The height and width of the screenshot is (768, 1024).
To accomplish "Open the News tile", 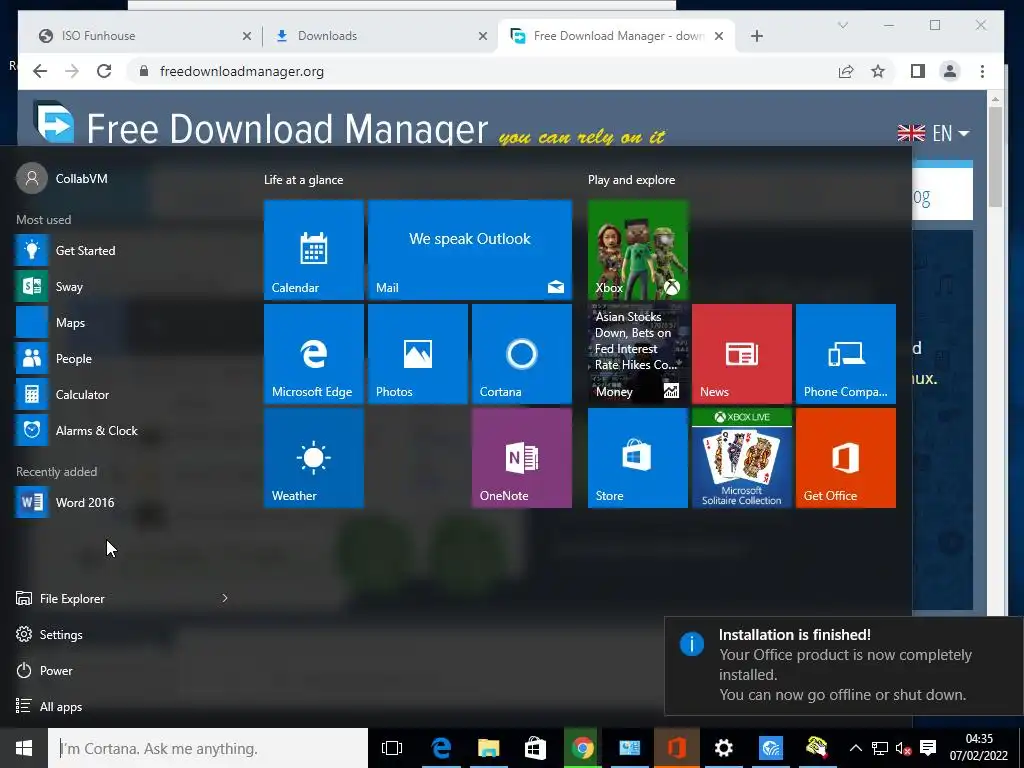I will point(742,354).
